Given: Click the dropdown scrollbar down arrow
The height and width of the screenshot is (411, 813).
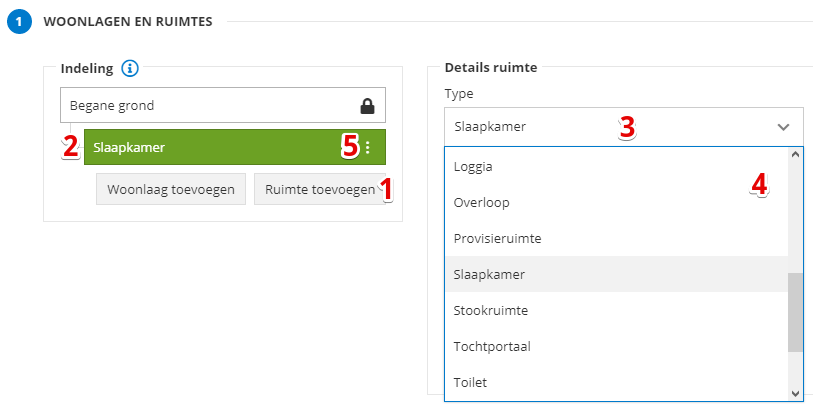Looking at the screenshot, I should coord(795,393).
